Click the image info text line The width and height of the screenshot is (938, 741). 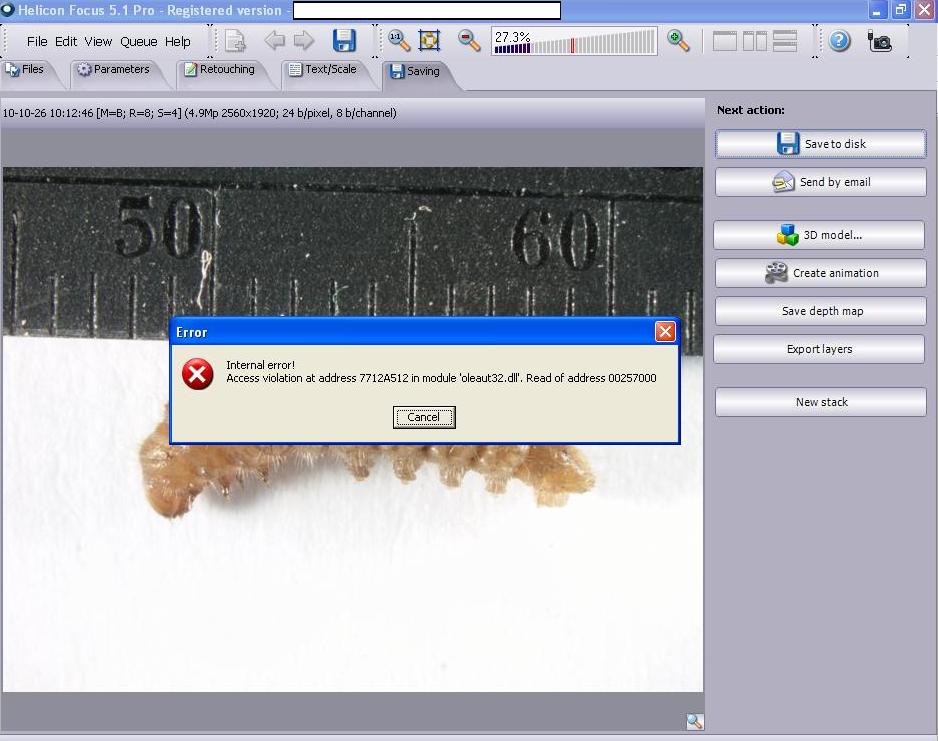coord(200,113)
